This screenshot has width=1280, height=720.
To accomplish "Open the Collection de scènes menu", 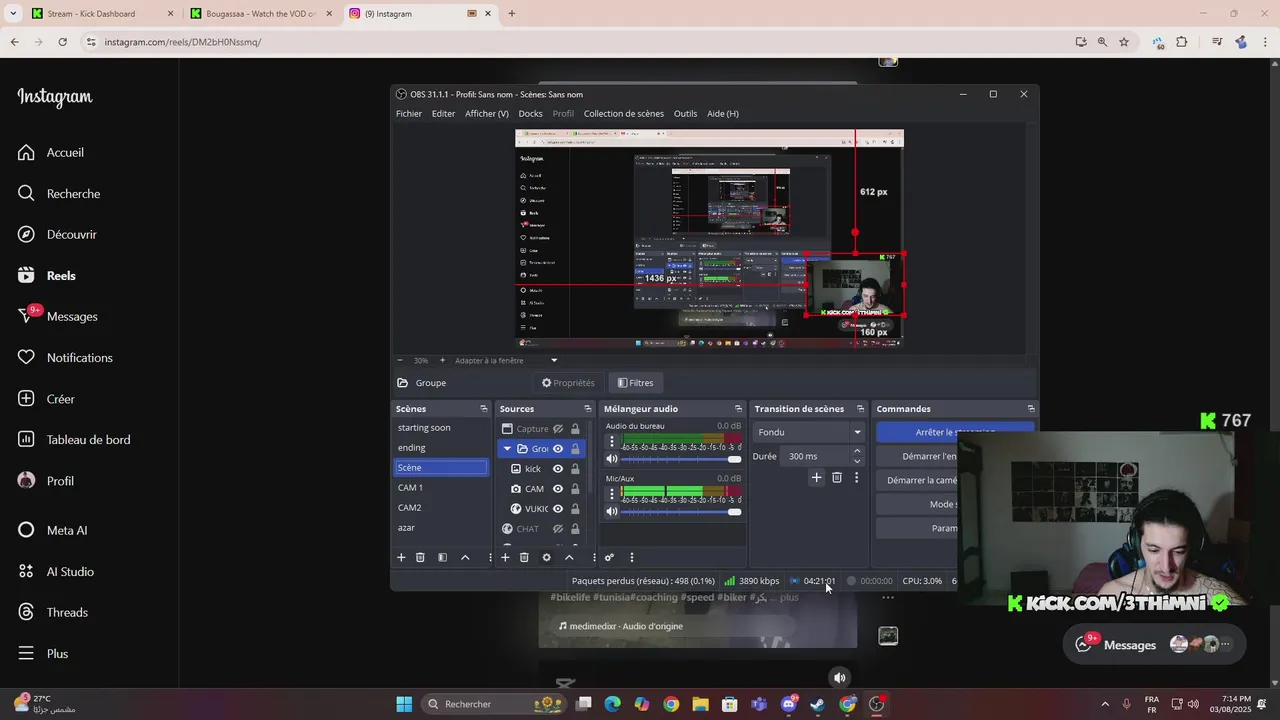I will [x=624, y=113].
